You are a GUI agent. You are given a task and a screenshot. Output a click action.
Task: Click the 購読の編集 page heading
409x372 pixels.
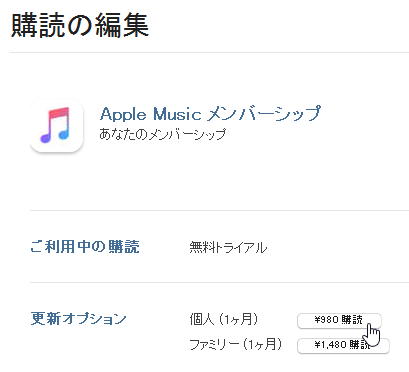pos(80,25)
